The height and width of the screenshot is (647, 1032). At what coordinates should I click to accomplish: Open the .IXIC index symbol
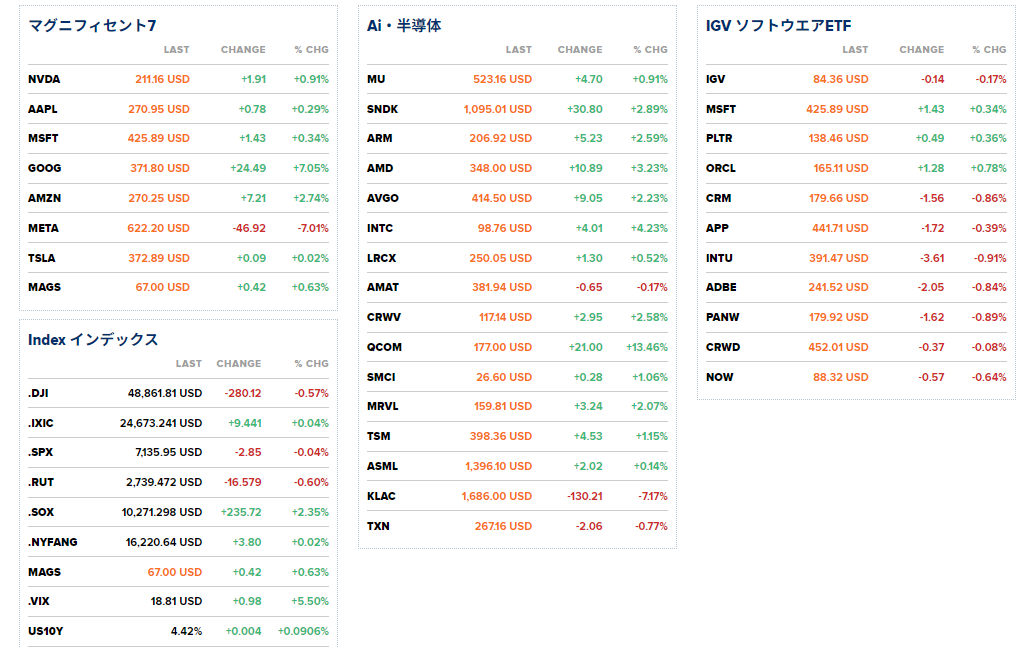[x=41, y=423]
